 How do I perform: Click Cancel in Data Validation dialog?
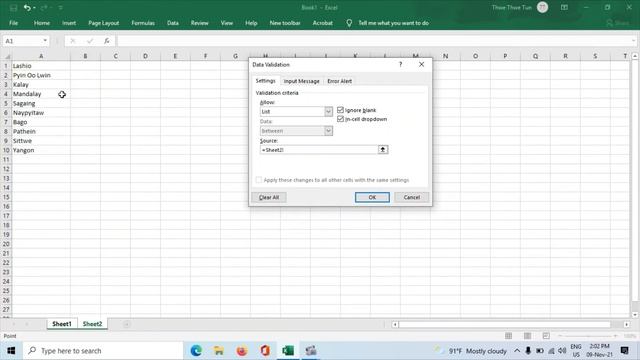[x=411, y=197]
